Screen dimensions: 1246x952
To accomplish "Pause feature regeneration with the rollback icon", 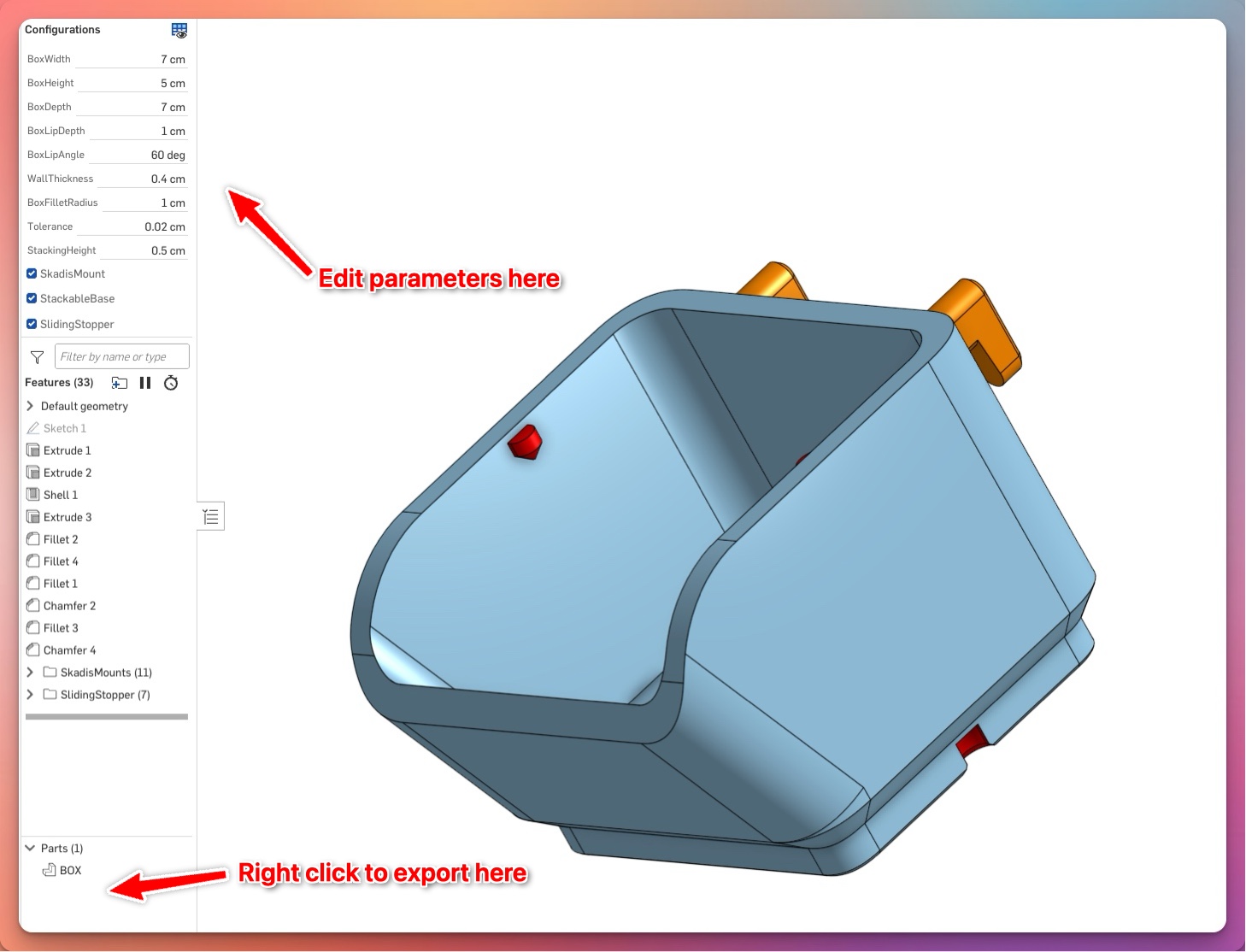I will [145, 383].
